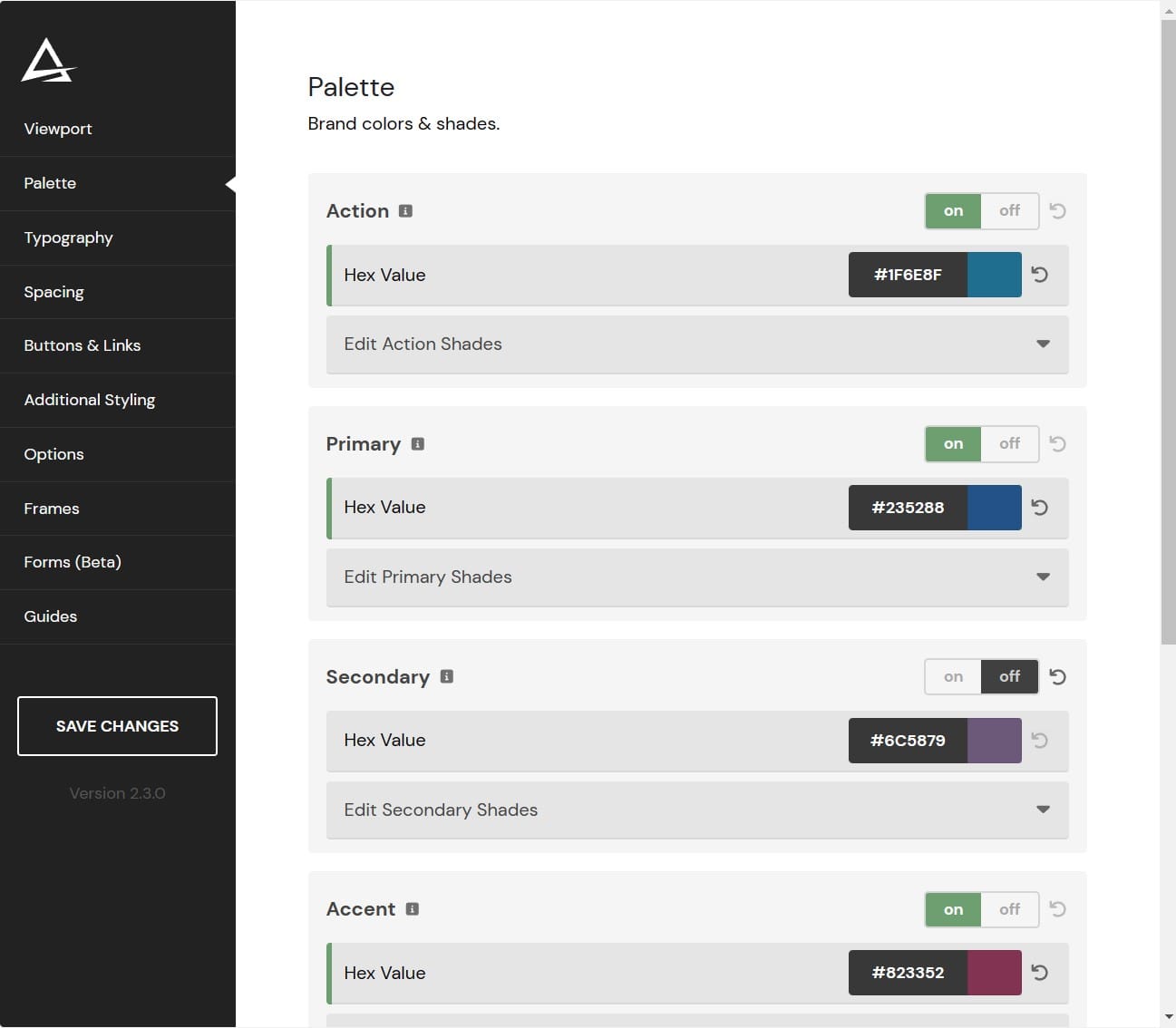Go to Forms (Beta) in the sidebar
The image size is (1176, 1028).
72,562
